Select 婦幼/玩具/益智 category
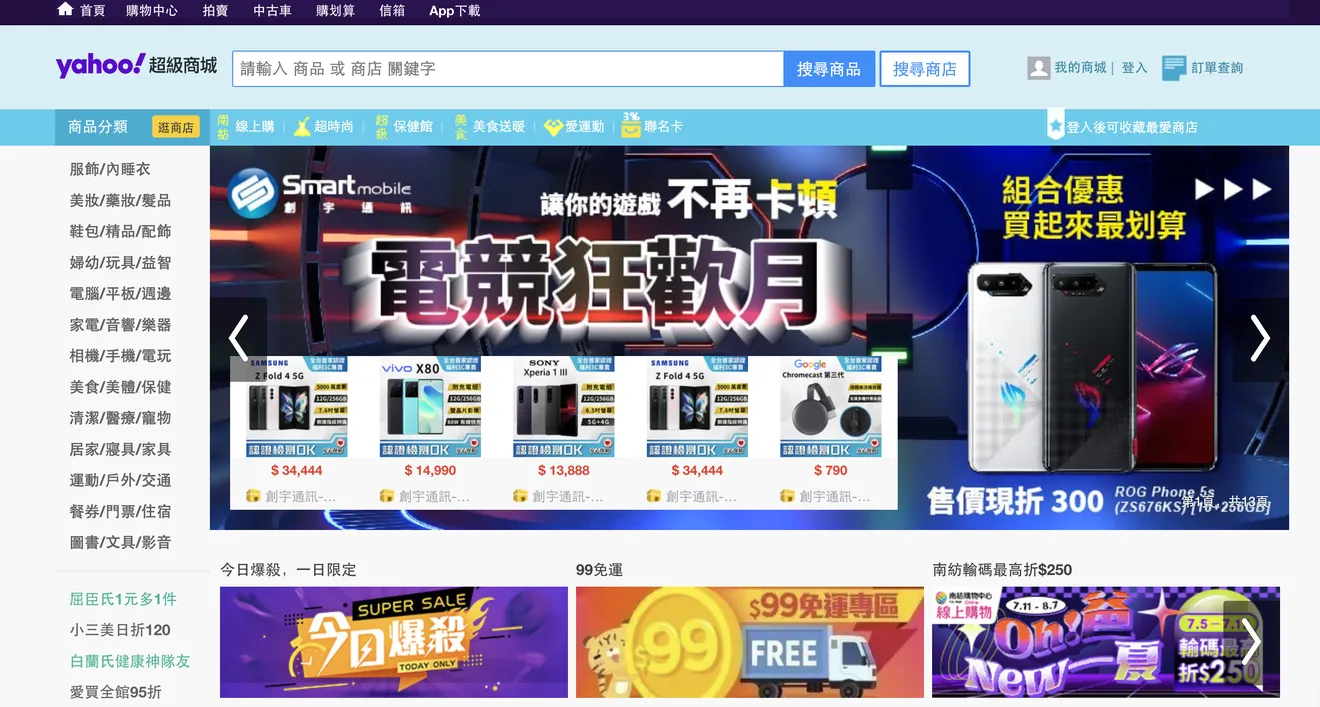Viewport: 1320px width, 707px height. pos(120,262)
